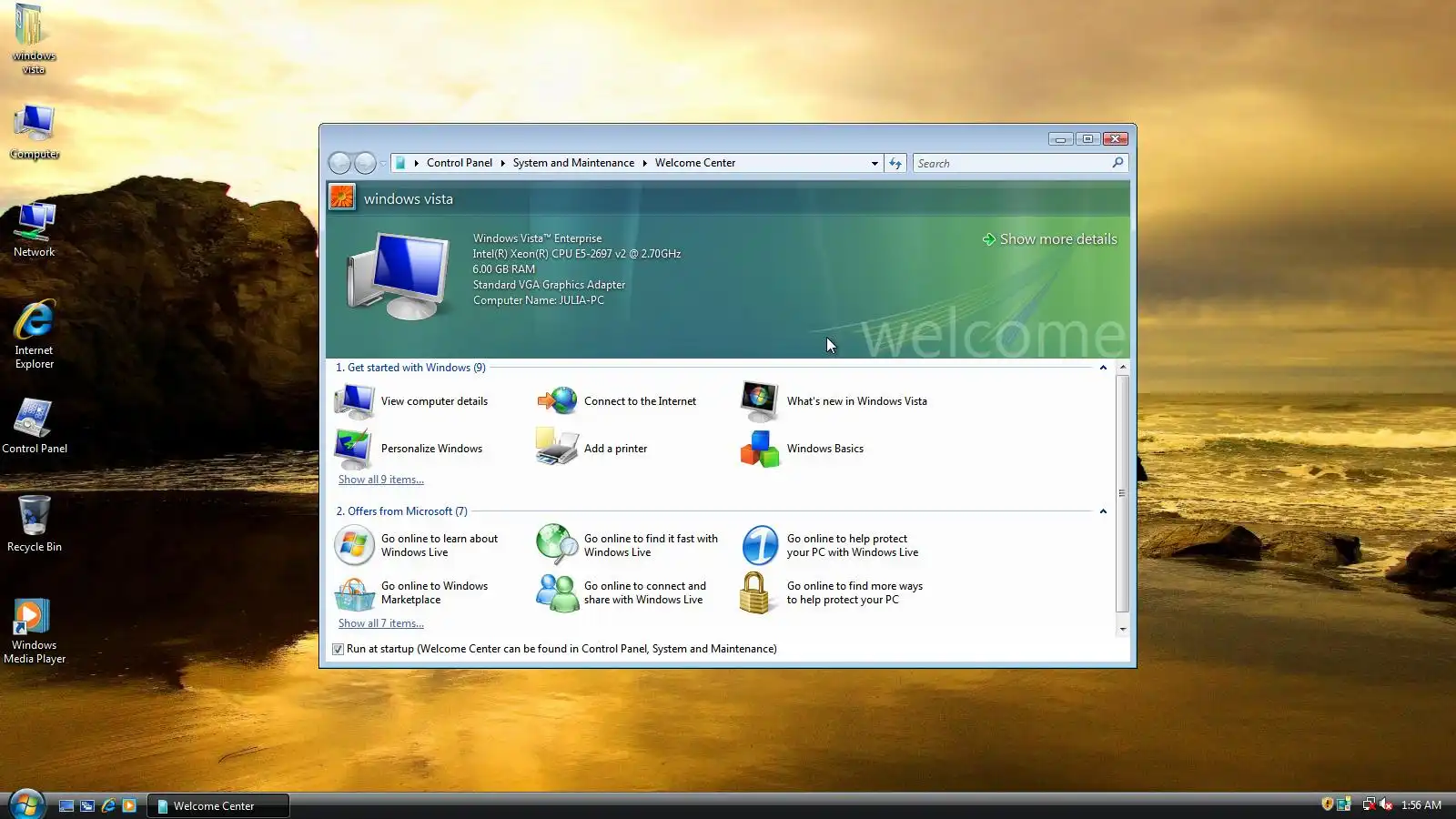Collapse the Get started with Windows section
The width and height of the screenshot is (1456, 819).
tap(1103, 368)
